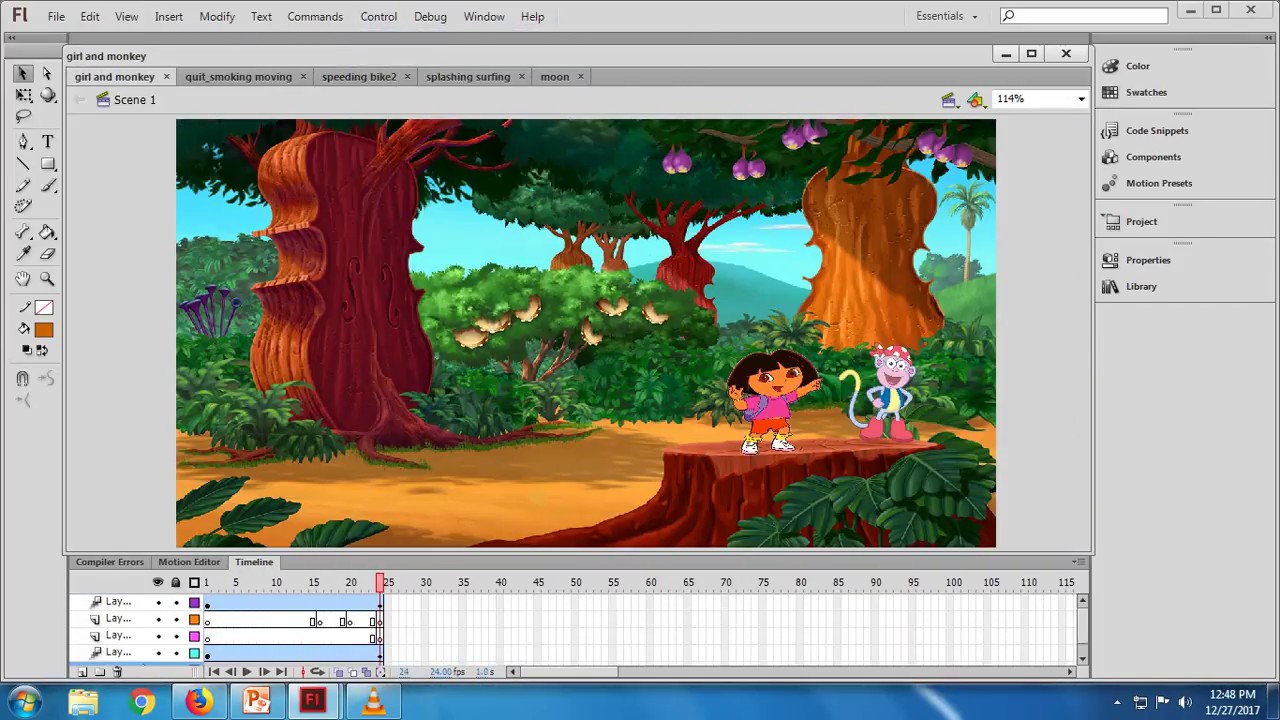Select the Deco tool

pos(22,207)
